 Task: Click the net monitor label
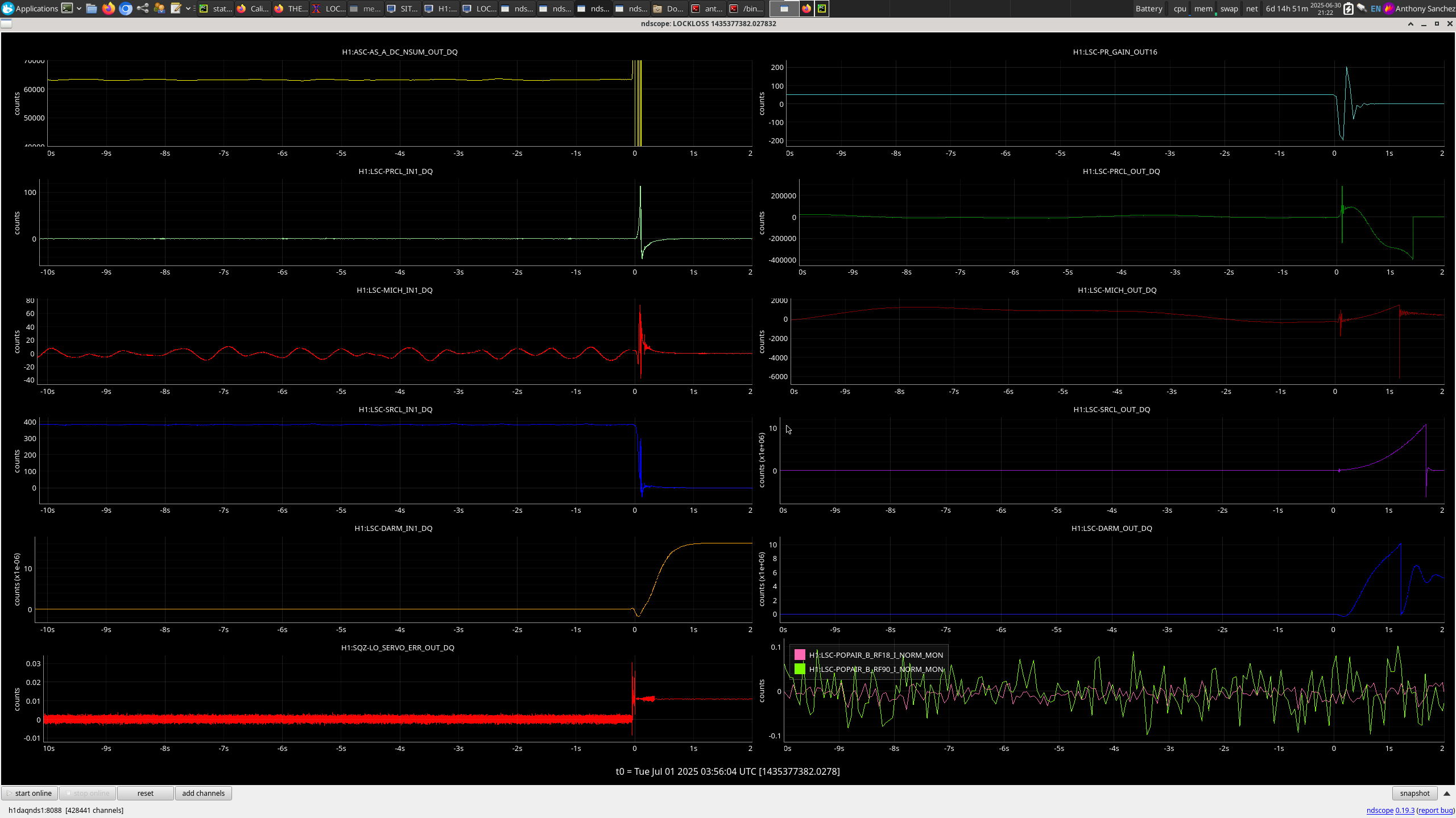1252,9
